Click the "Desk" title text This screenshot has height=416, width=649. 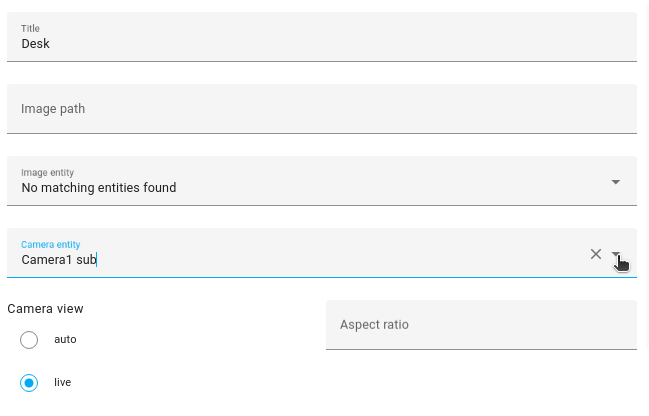(x=36, y=44)
